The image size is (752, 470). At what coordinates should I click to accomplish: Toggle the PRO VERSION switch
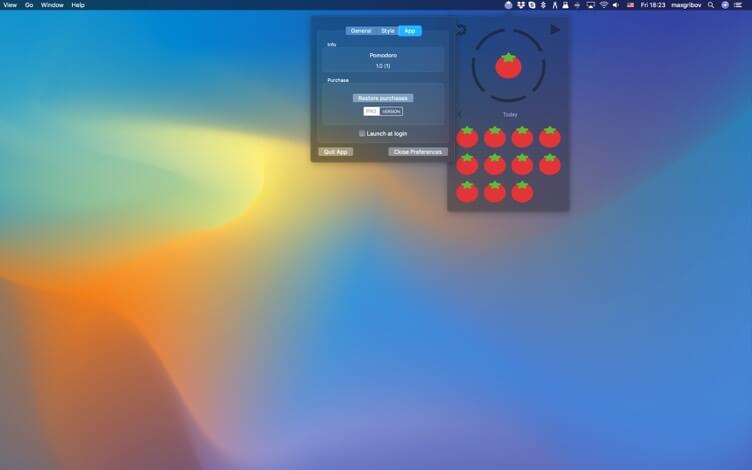(383, 111)
